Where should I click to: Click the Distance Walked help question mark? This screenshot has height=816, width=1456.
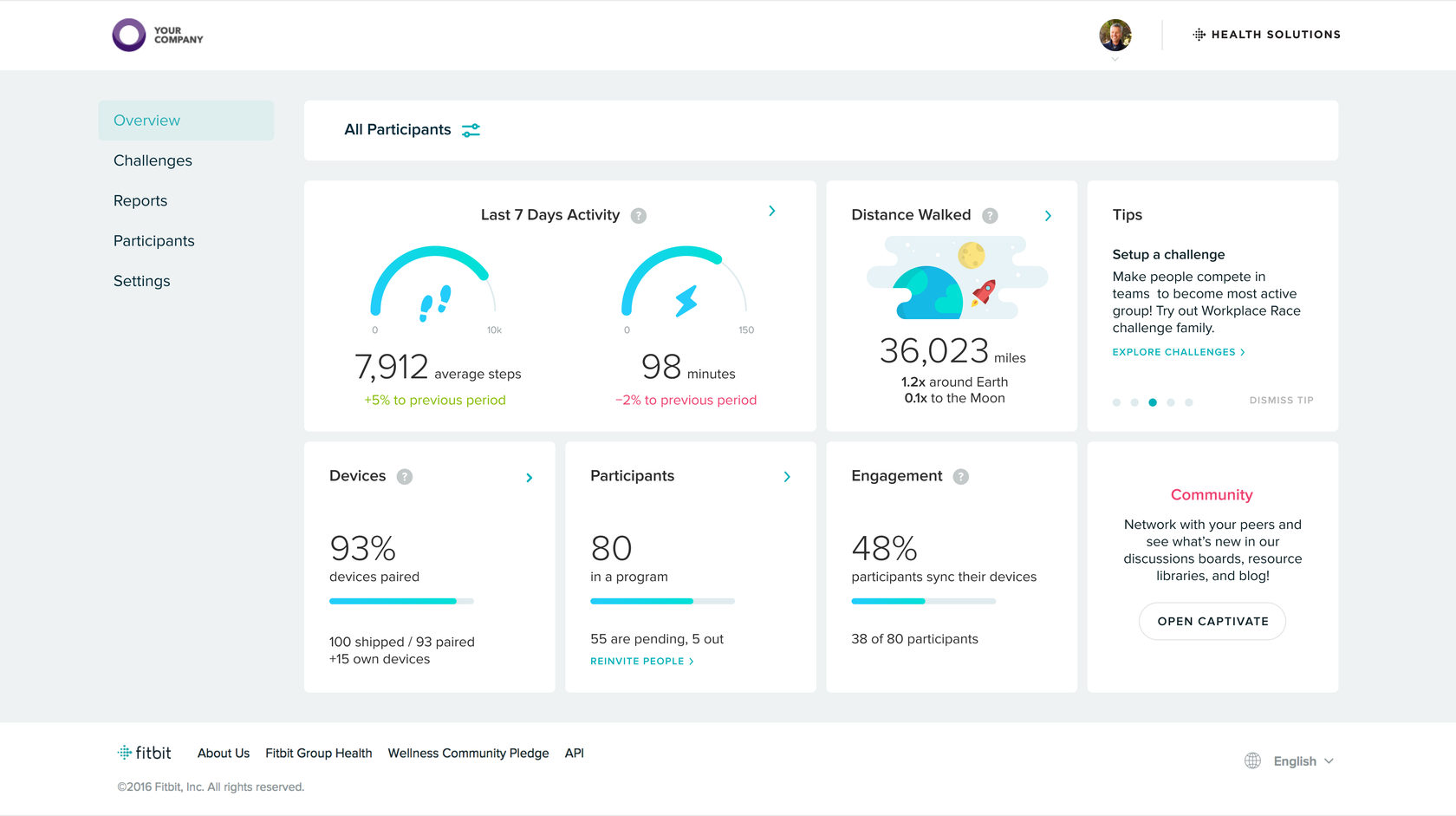click(x=990, y=216)
